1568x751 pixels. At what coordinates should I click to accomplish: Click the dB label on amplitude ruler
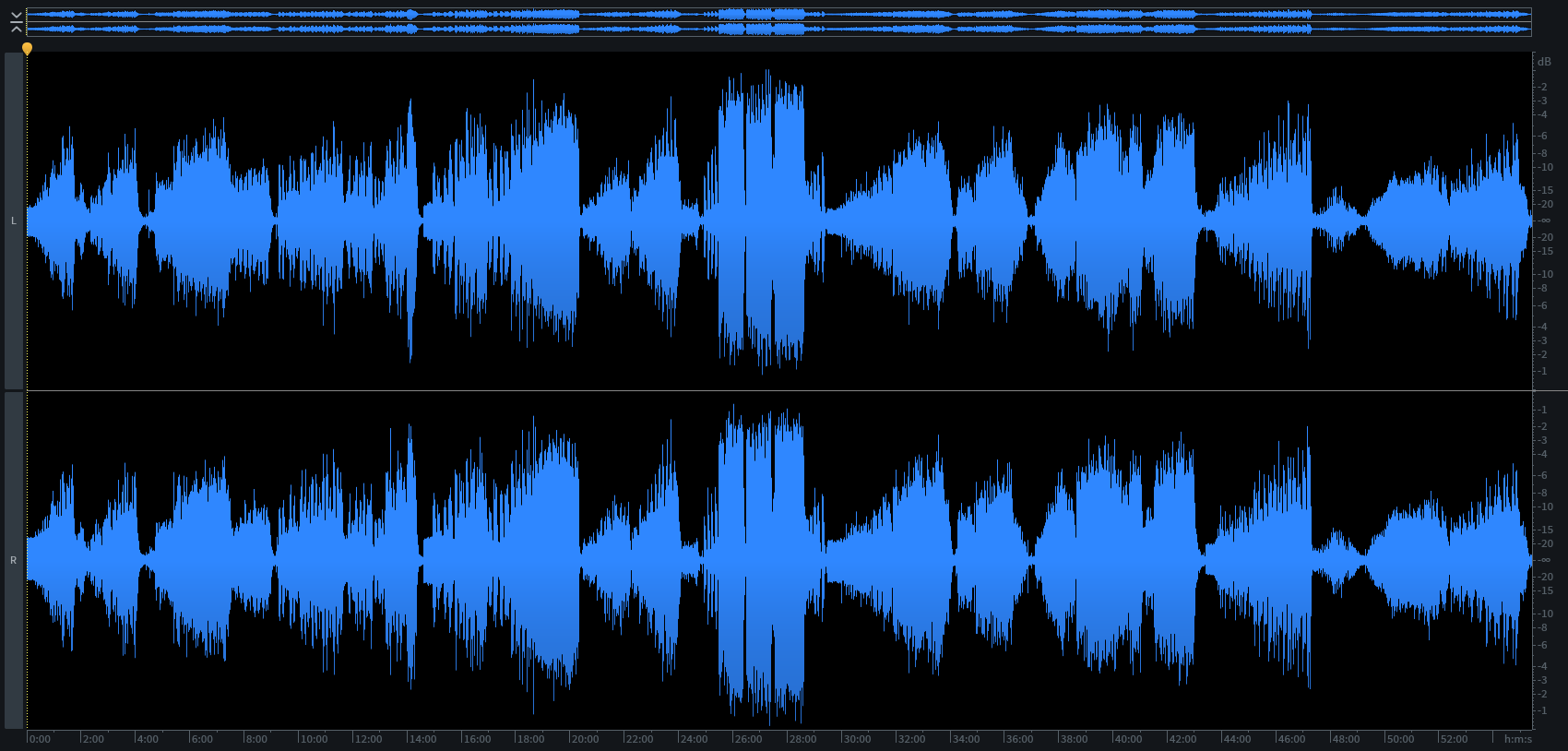[x=1544, y=62]
